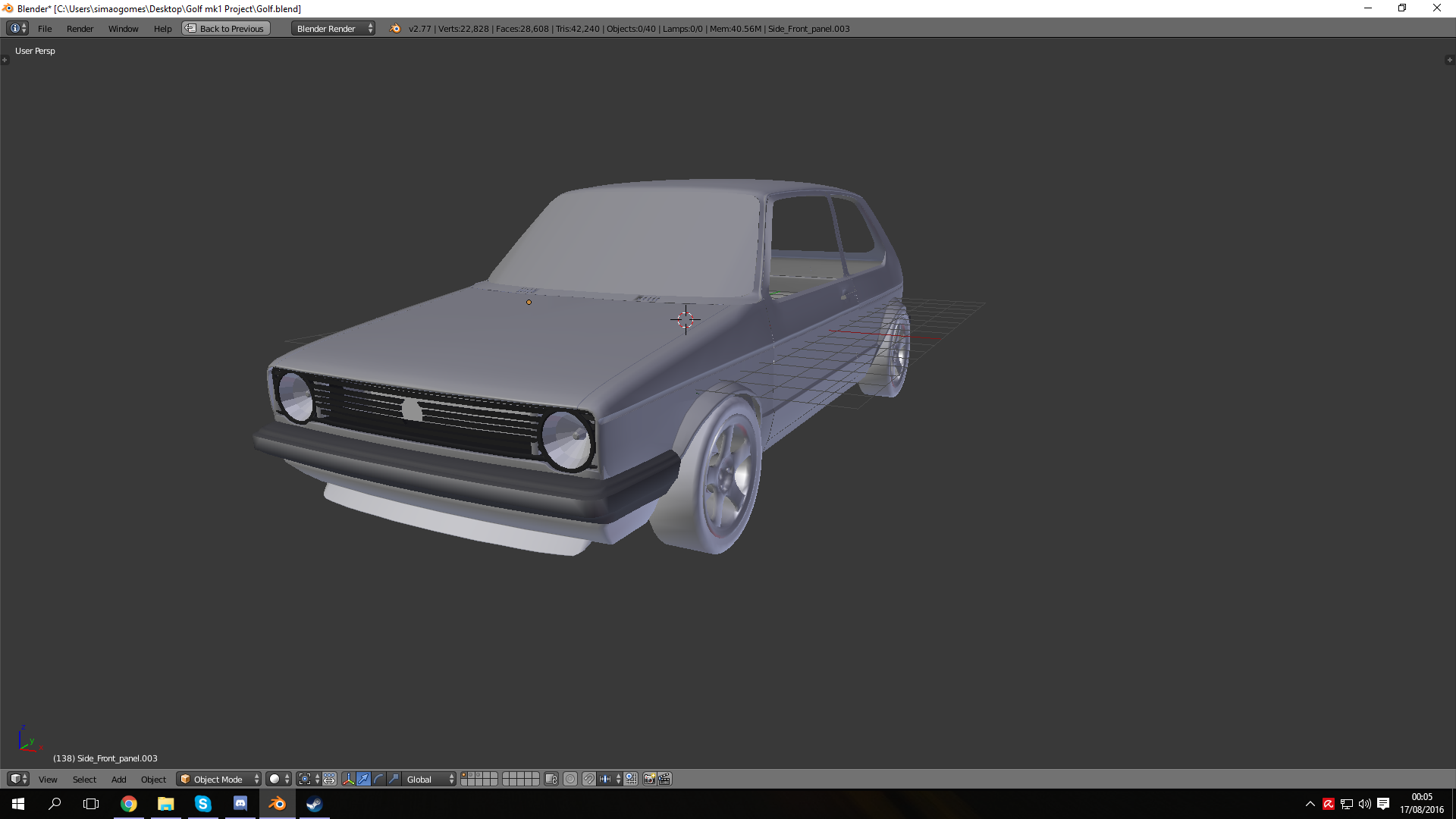Toggle proportional editing circle icon

570,779
